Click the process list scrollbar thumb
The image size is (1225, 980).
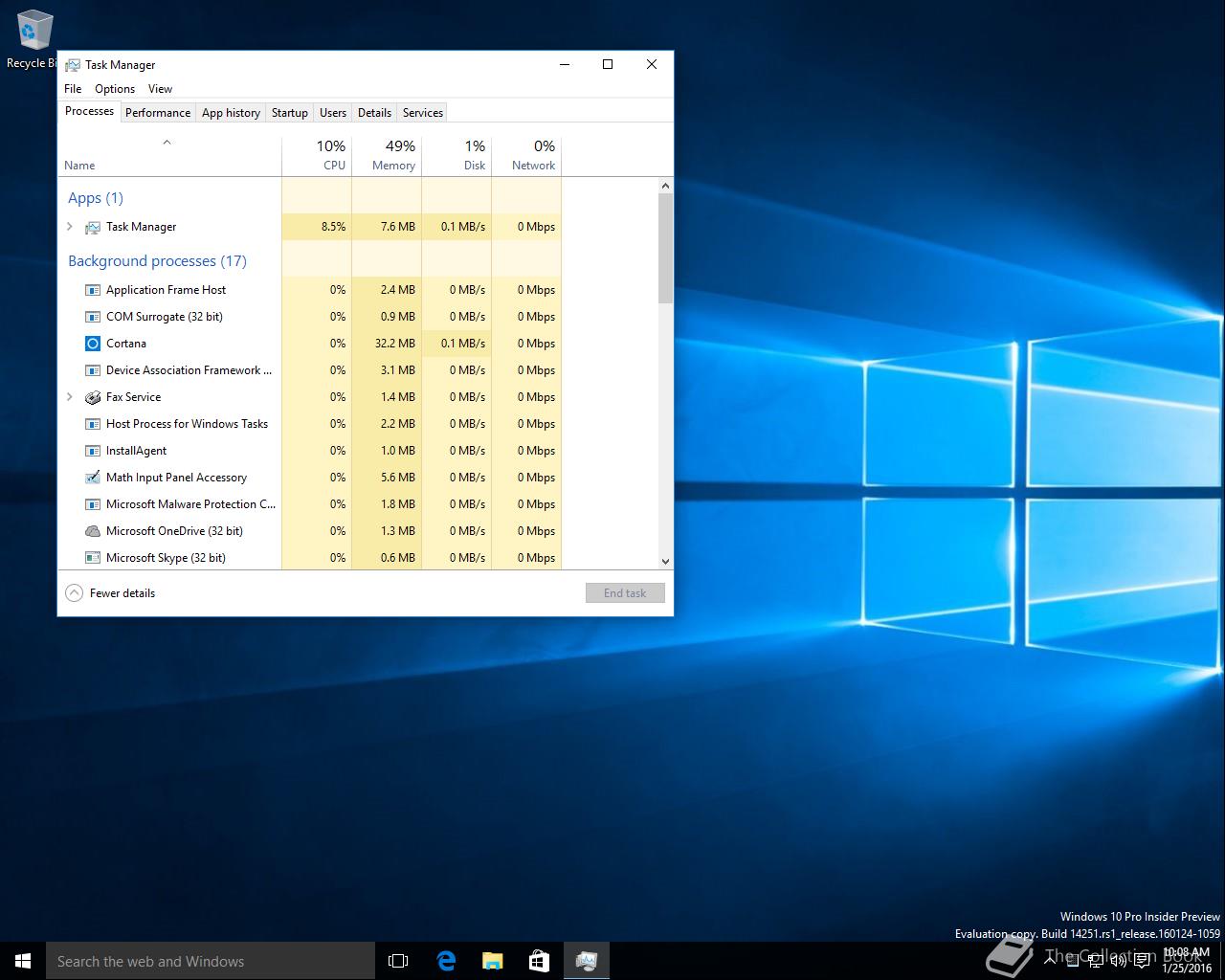point(665,248)
